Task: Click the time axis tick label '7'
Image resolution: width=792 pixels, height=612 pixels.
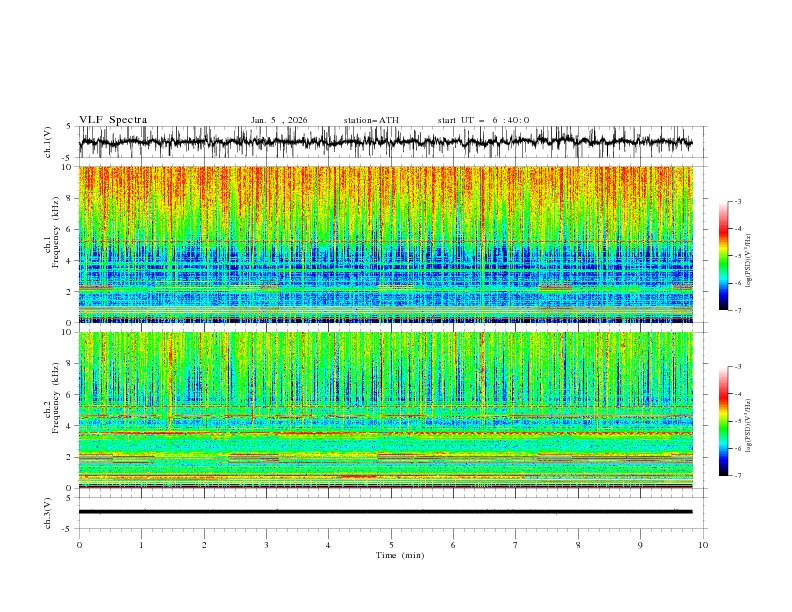Action: [x=516, y=545]
